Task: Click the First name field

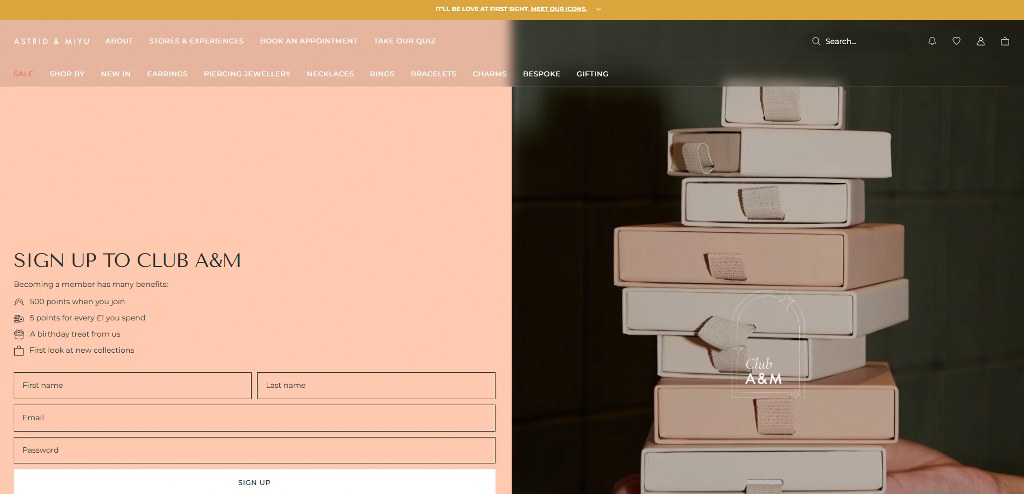Action: tap(133, 386)
